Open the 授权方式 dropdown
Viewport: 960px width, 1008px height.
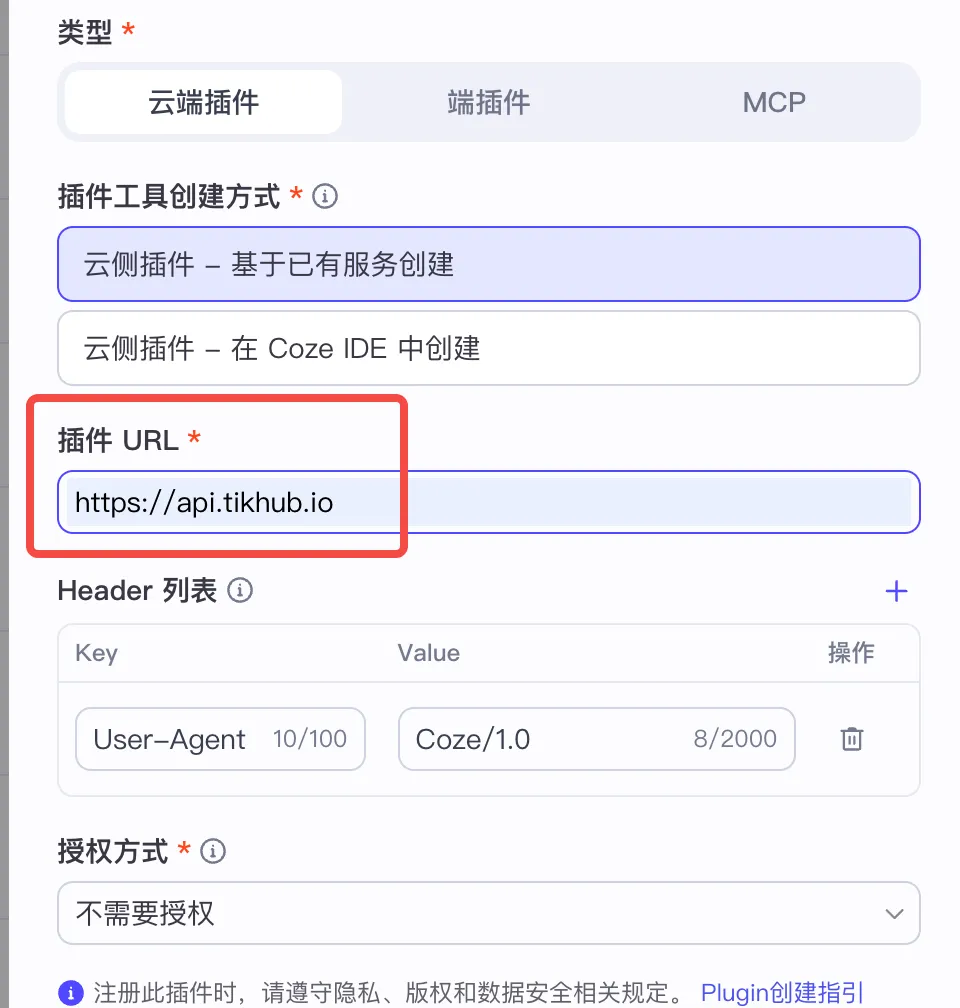point(470,913)
